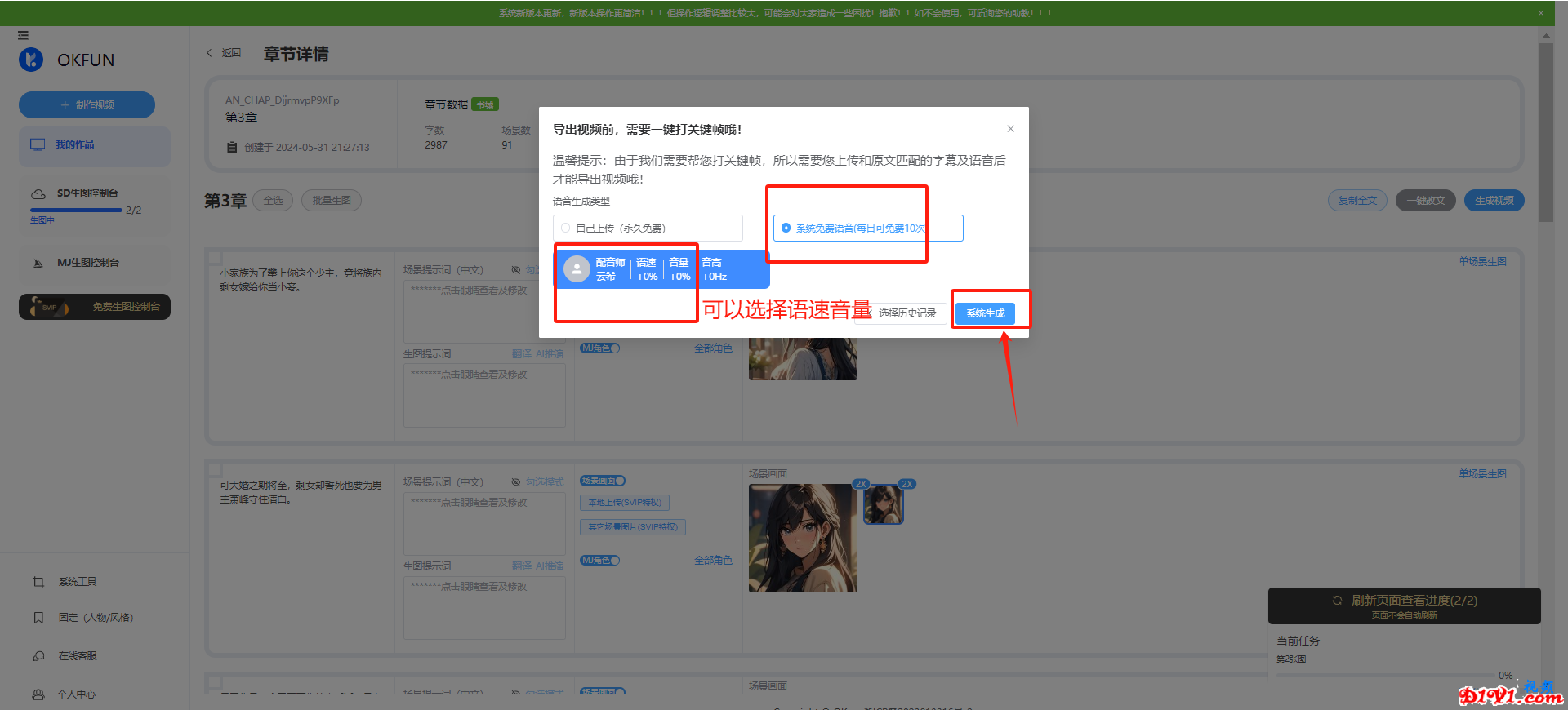Adjust the 语速 +0% setting
The image size is (1568, 710).
pos(647,269)
